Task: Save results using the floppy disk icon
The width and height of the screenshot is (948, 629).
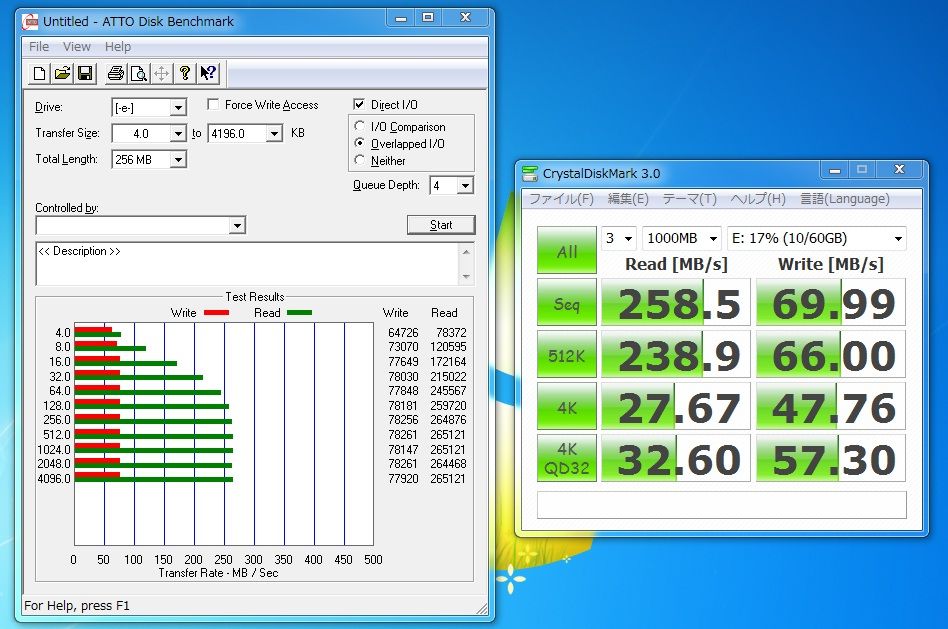Action: click(x=85, y=74)
